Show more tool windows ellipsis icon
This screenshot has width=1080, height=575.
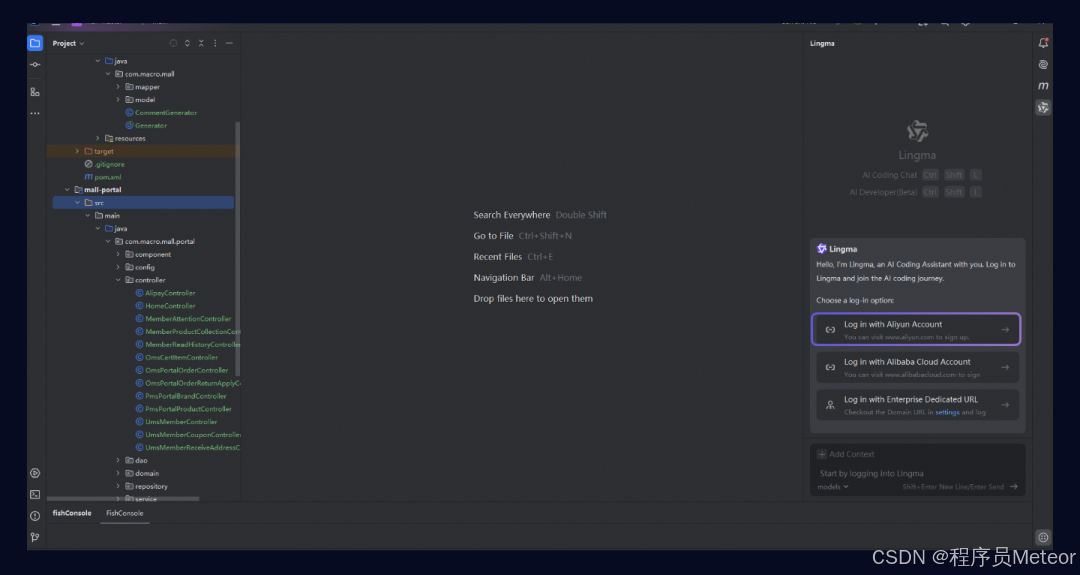(x=34, y=113)
